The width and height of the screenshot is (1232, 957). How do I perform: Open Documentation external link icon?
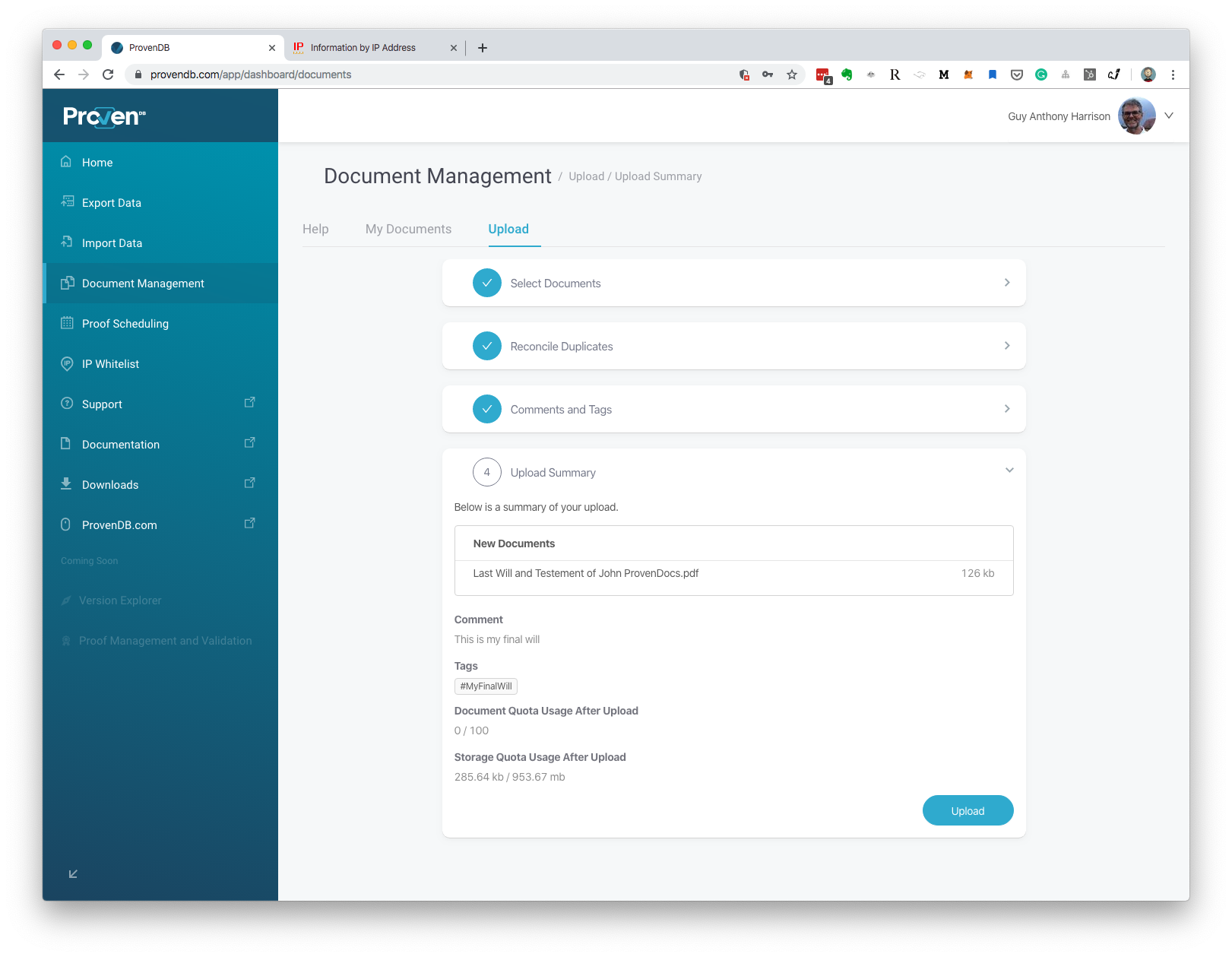pyautogui.click(x=249, y=443)
